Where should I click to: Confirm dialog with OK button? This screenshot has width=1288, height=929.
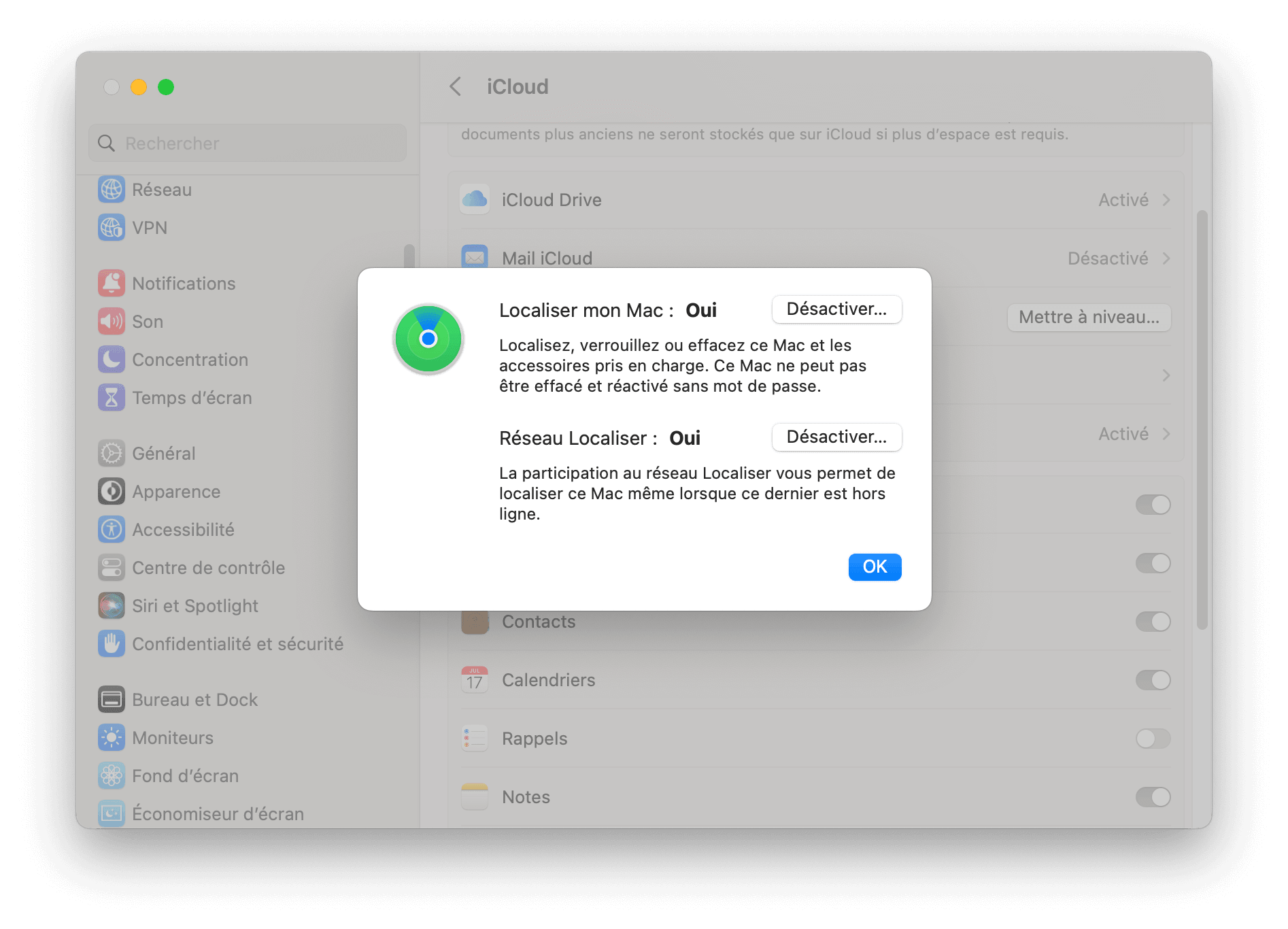[x=875, y=567]
